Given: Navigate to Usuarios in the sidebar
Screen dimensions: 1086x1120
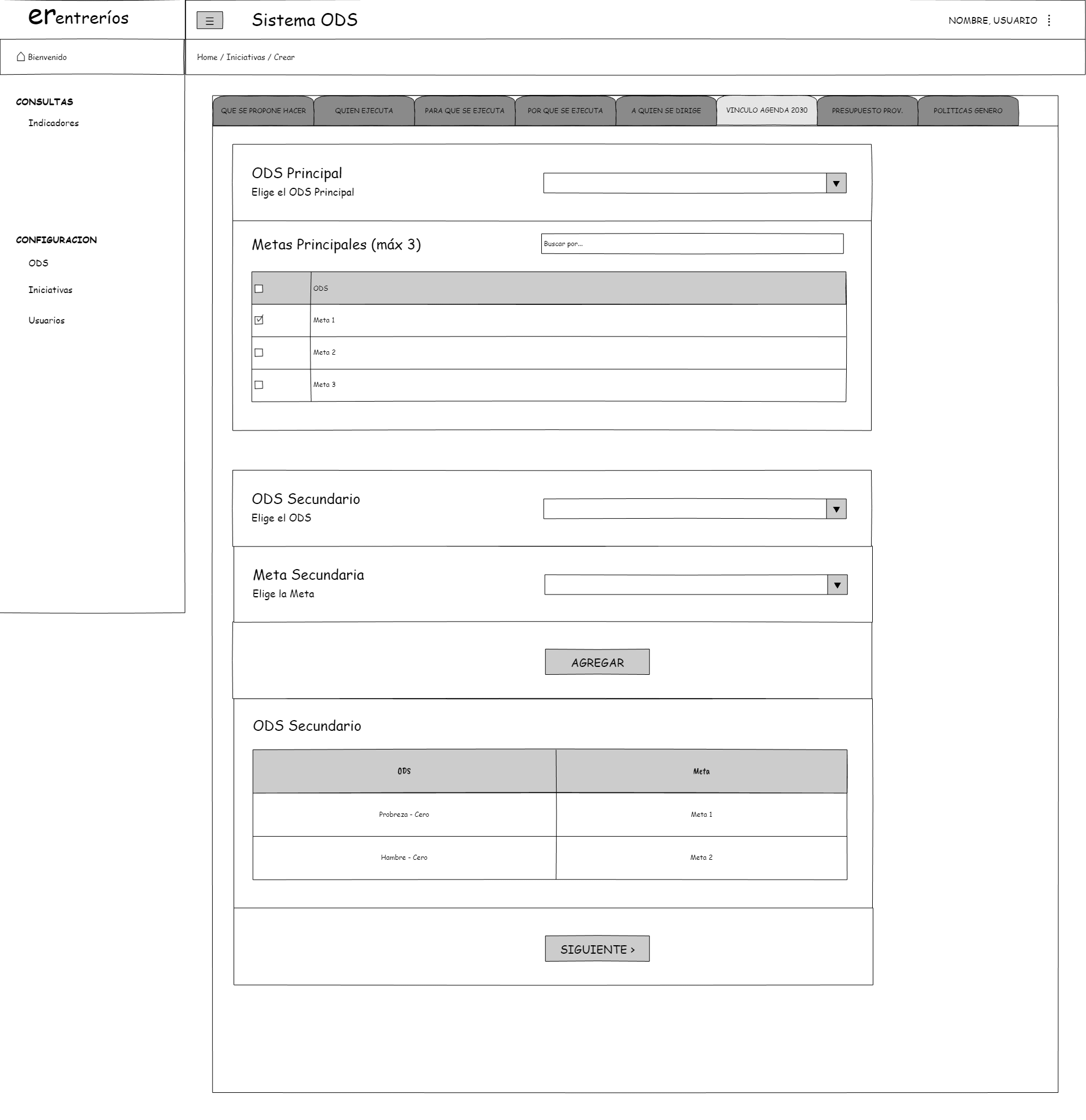Looking at the screenshot, I should point(47,321).
